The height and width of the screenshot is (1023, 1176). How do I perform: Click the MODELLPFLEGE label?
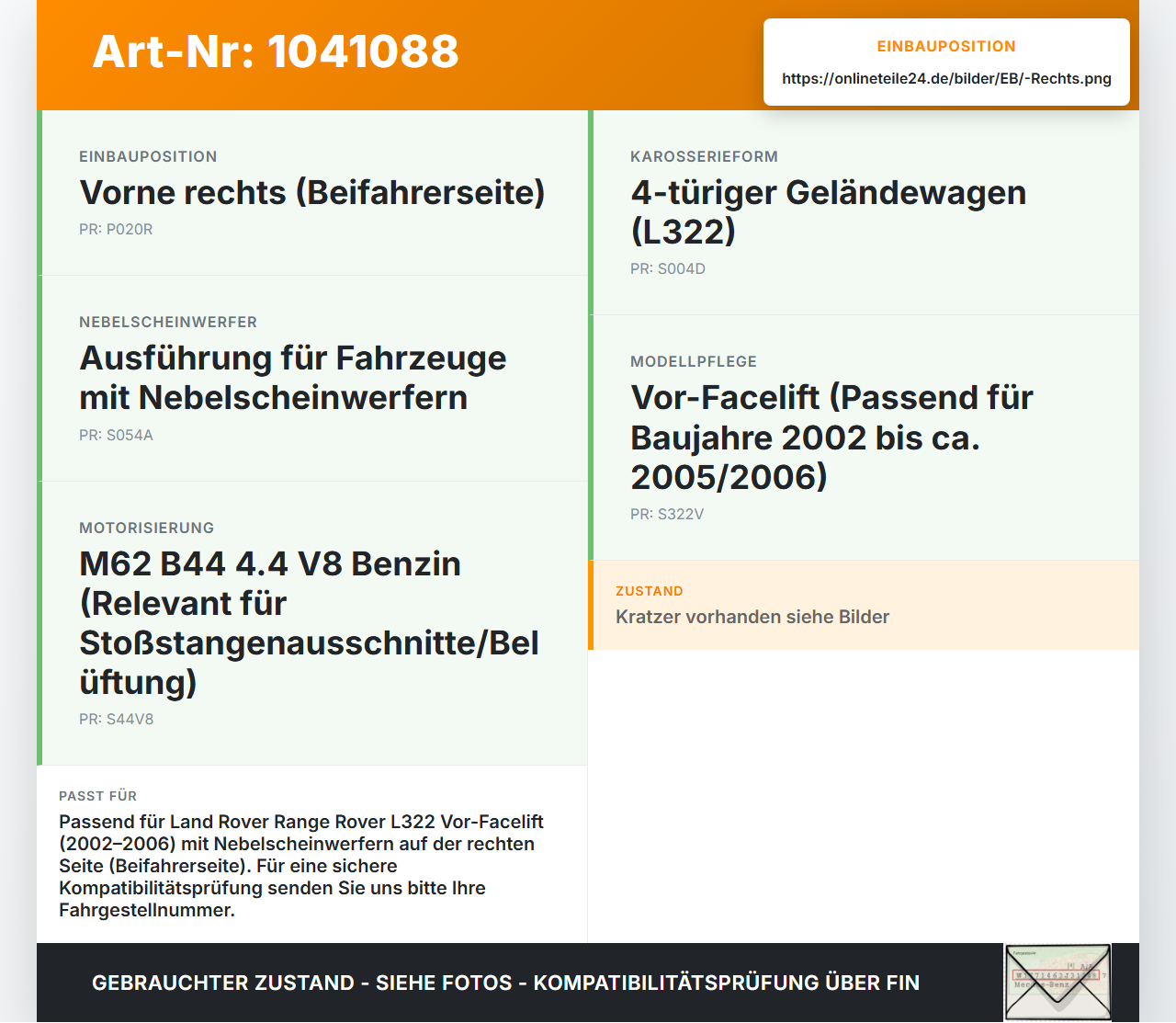694,362
